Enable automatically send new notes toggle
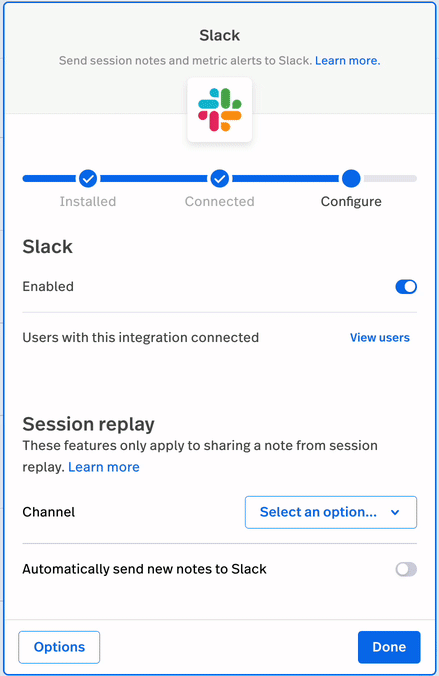The height and width of the screenshot is (676, 439). (x=406, y=569)
